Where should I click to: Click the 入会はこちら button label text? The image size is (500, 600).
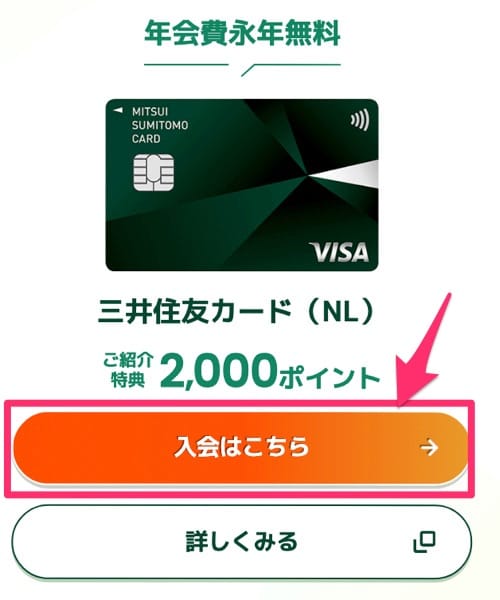click(x=241, y=447)
